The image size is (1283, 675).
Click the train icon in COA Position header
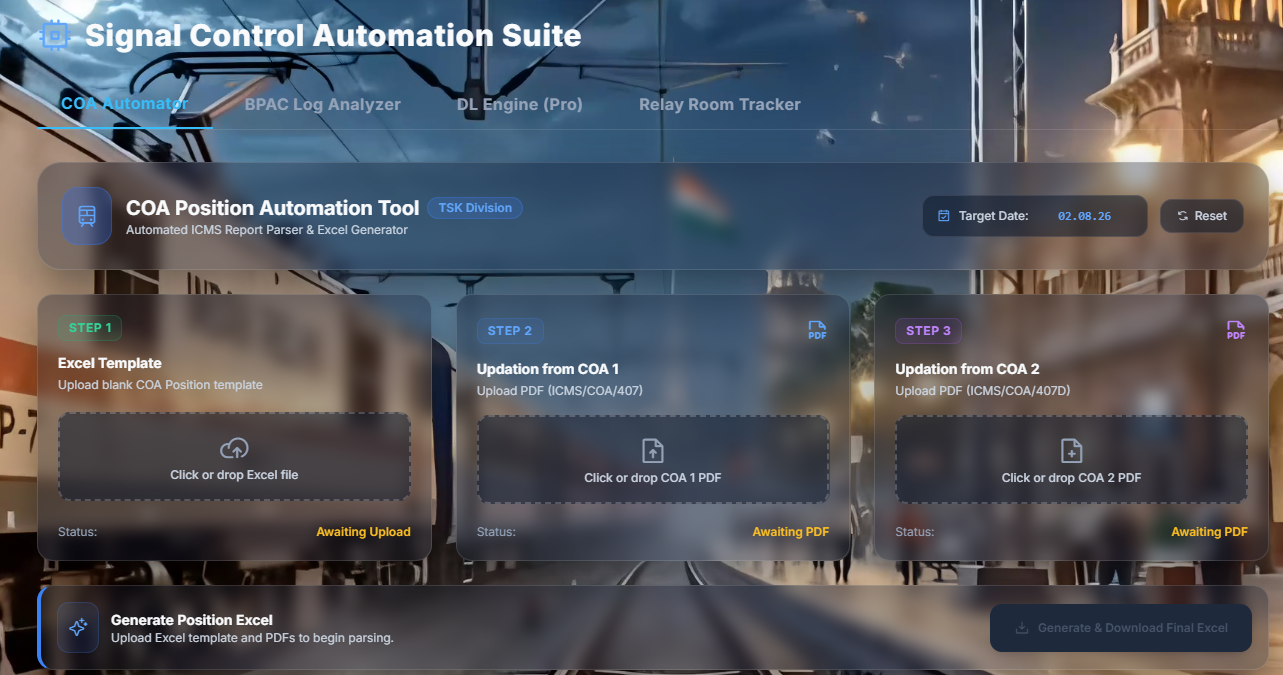click(x=87, y=216)
